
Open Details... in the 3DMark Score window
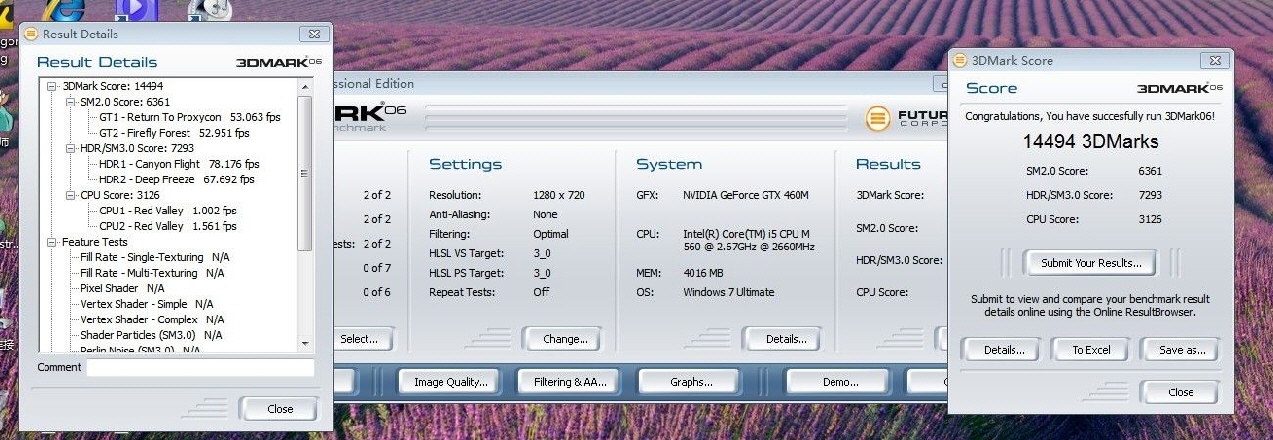point(1003,350)
